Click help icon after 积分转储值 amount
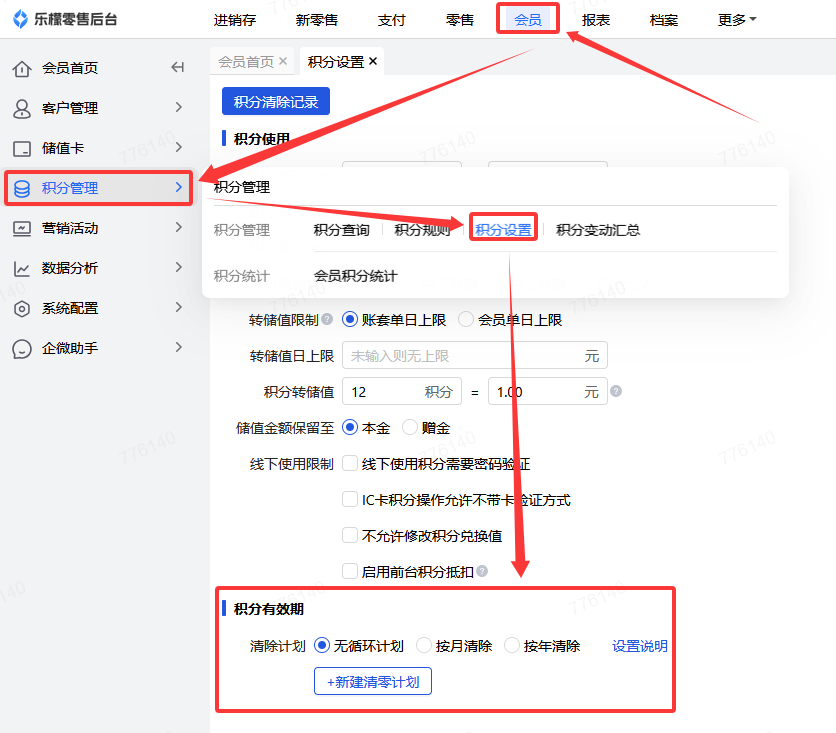This screenshot has width=836, height=733. pos(616,391)
